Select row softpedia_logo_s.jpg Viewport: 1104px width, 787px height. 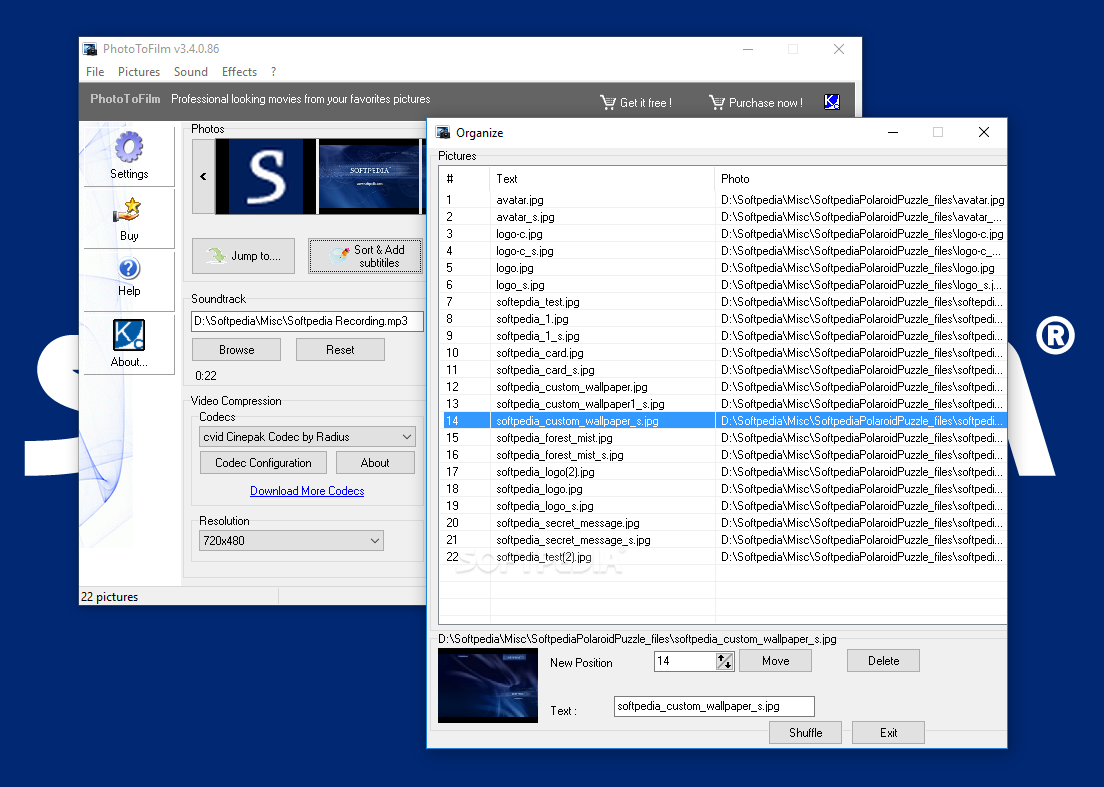(722, 505)
